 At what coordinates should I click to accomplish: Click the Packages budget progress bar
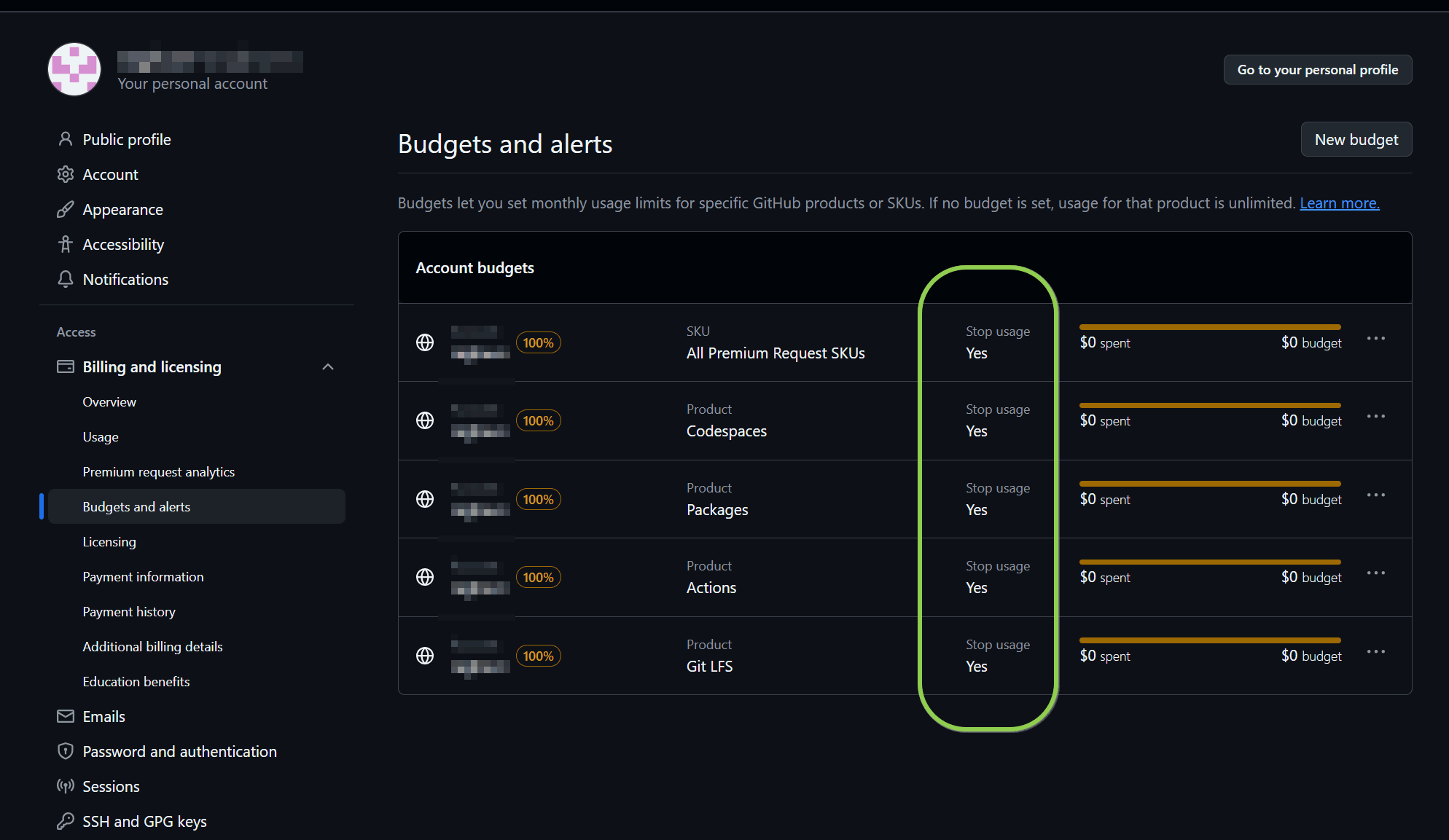(x=1210, y=484)
